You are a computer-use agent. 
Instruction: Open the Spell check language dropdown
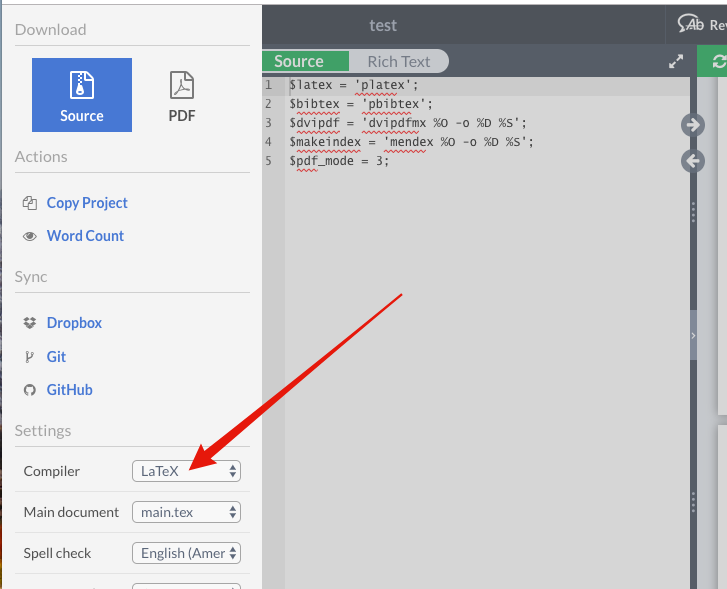pos(186,553)
